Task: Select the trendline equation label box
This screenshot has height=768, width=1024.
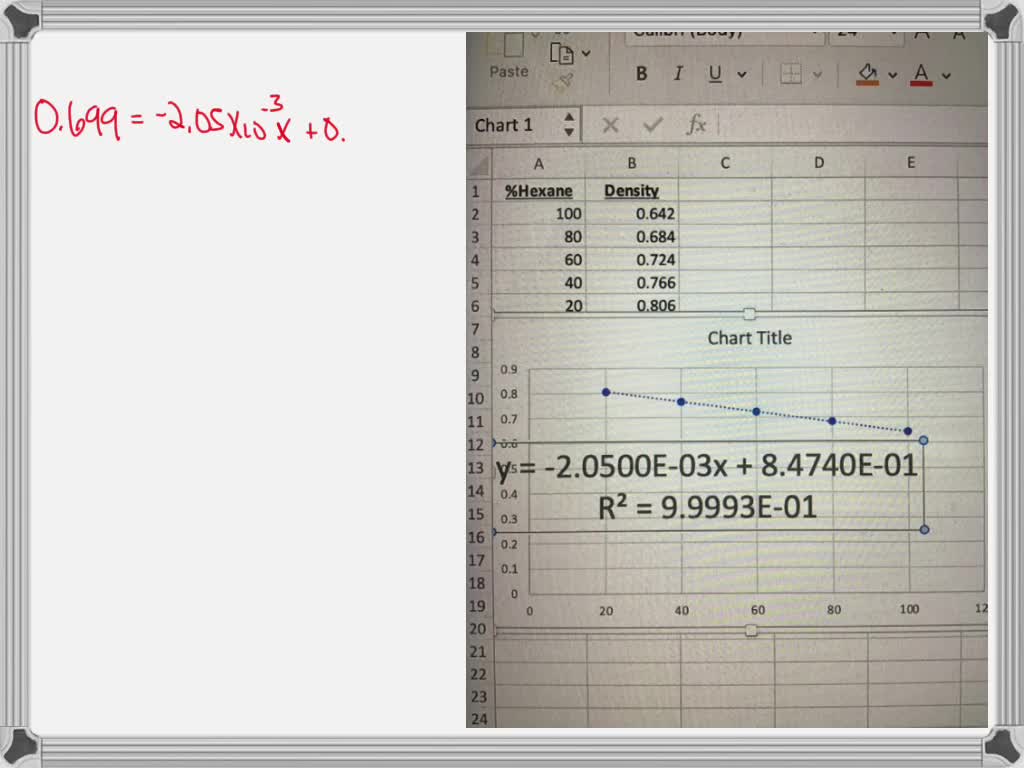Action: point(709,486)
